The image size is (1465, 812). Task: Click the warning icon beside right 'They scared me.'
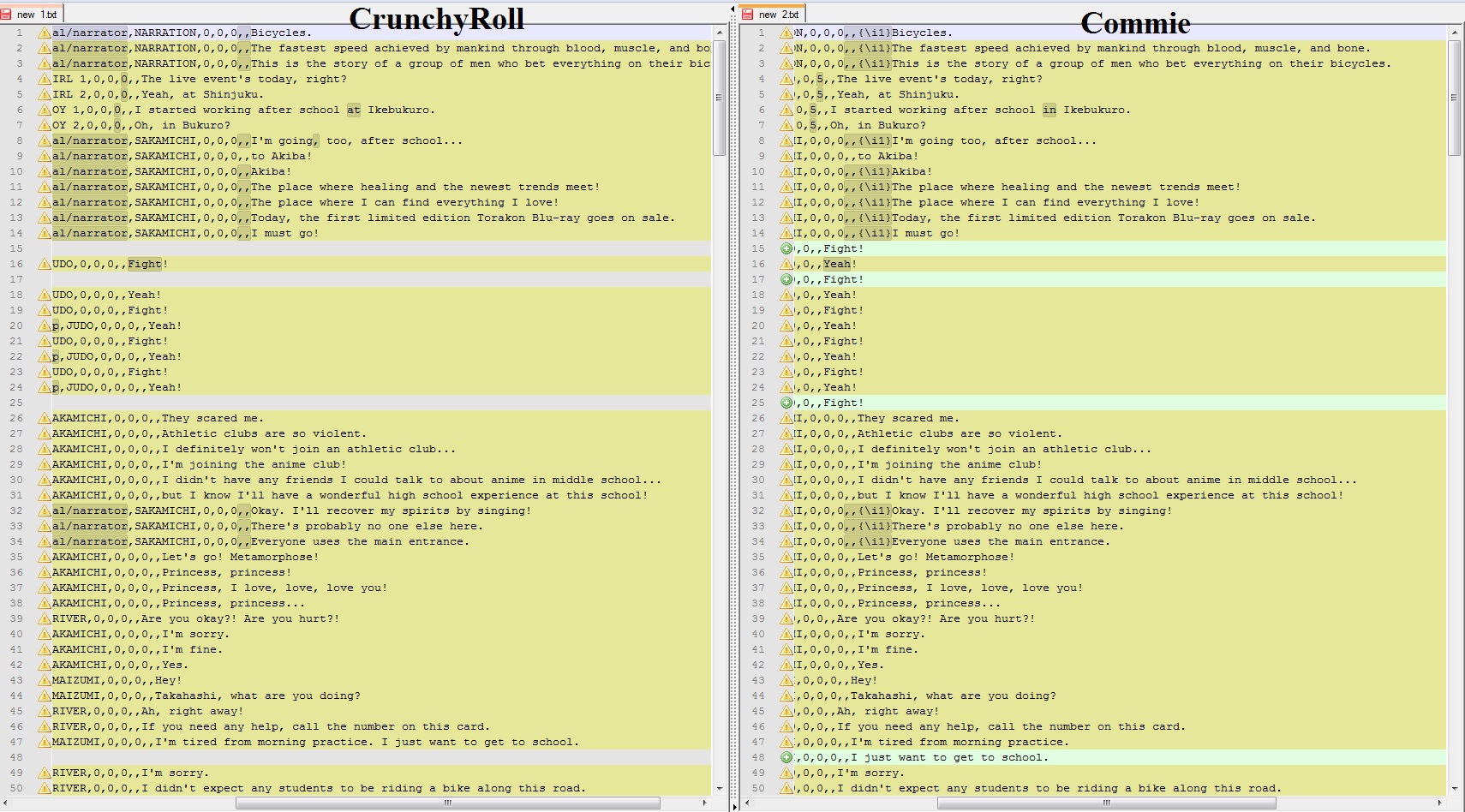coord(786,418)
